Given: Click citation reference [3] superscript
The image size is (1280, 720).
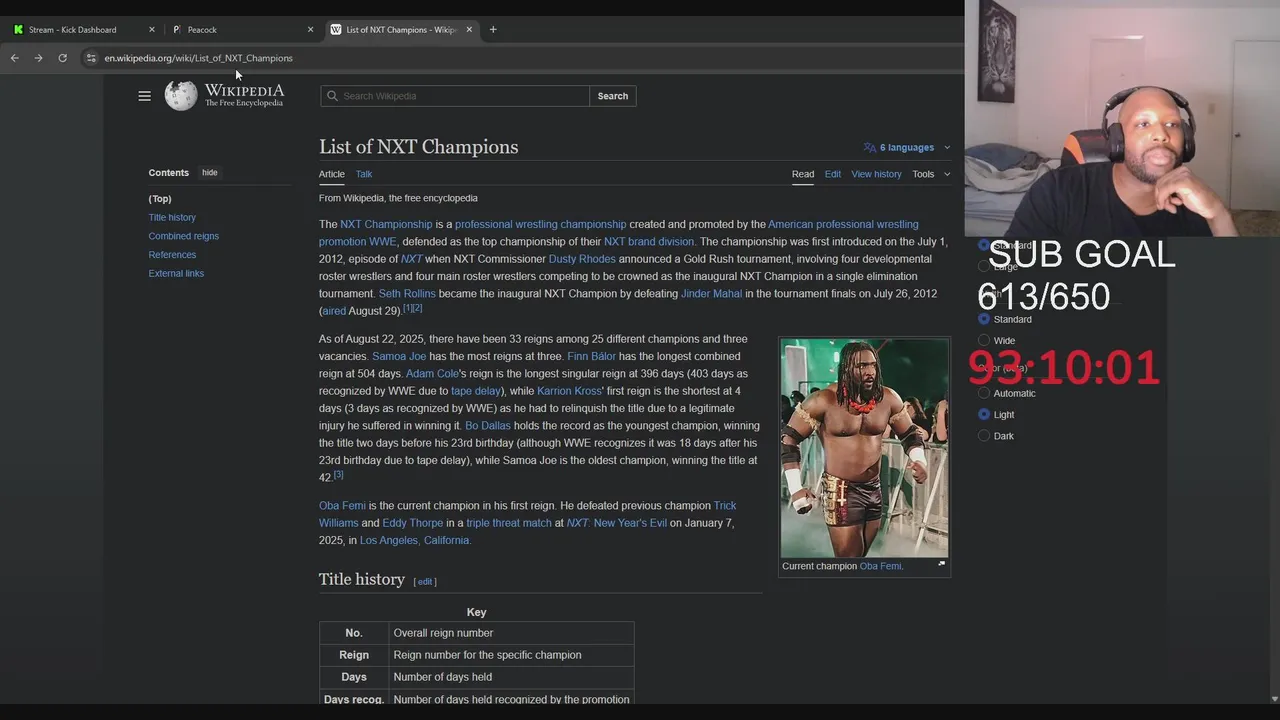Looking at the screenshot, I should click(x=338, y=475).
